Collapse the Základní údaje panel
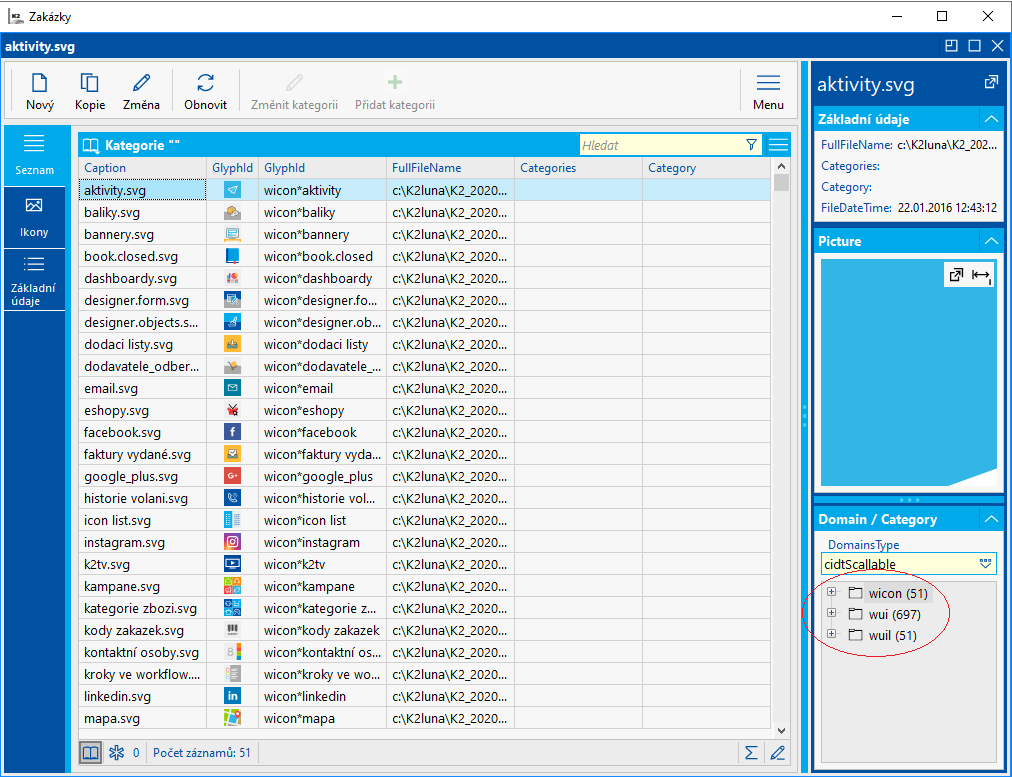 point(990,119)
